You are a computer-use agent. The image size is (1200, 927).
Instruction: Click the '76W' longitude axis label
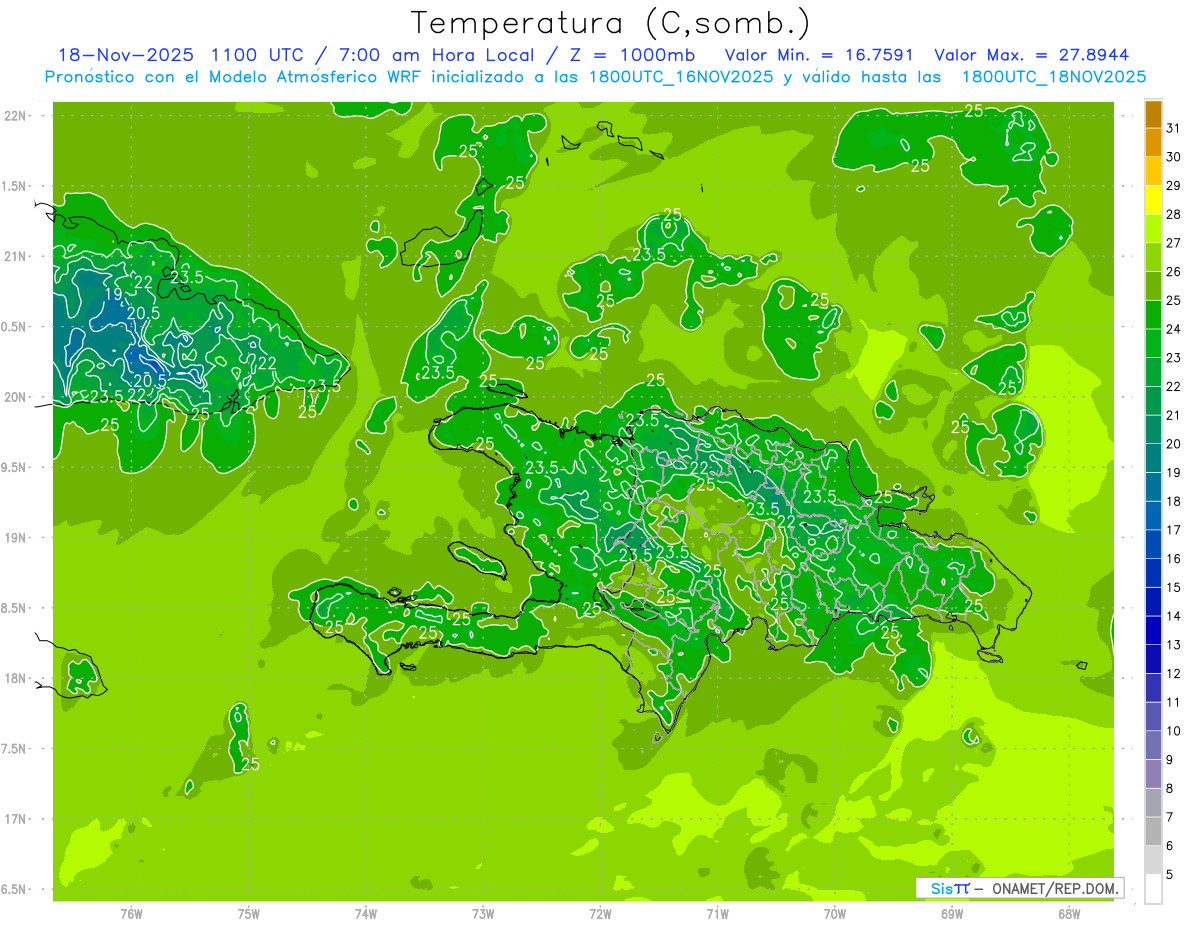pyautogui.click(x=131, y=914)
